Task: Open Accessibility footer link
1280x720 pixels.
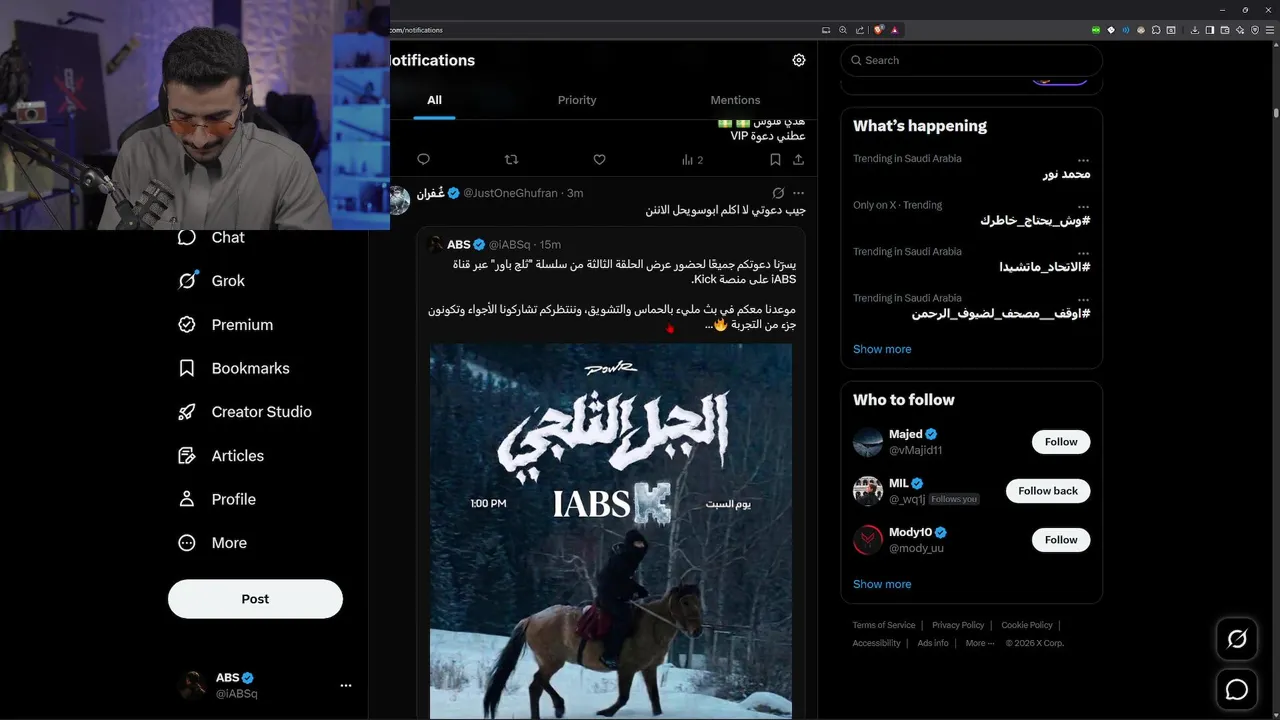Action: [x=876, y=643]
